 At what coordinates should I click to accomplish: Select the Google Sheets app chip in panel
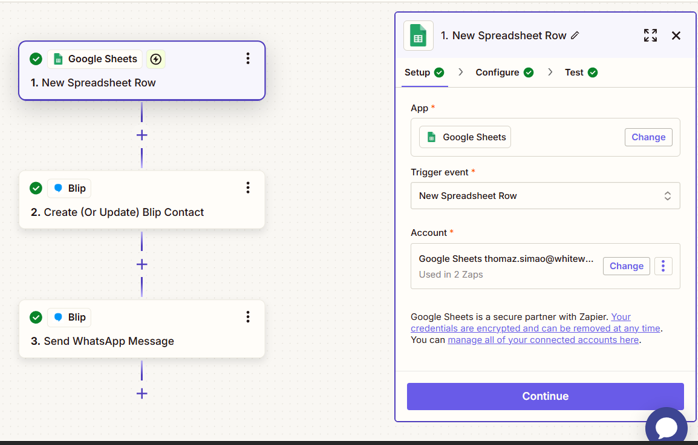[x=465, y=137]
